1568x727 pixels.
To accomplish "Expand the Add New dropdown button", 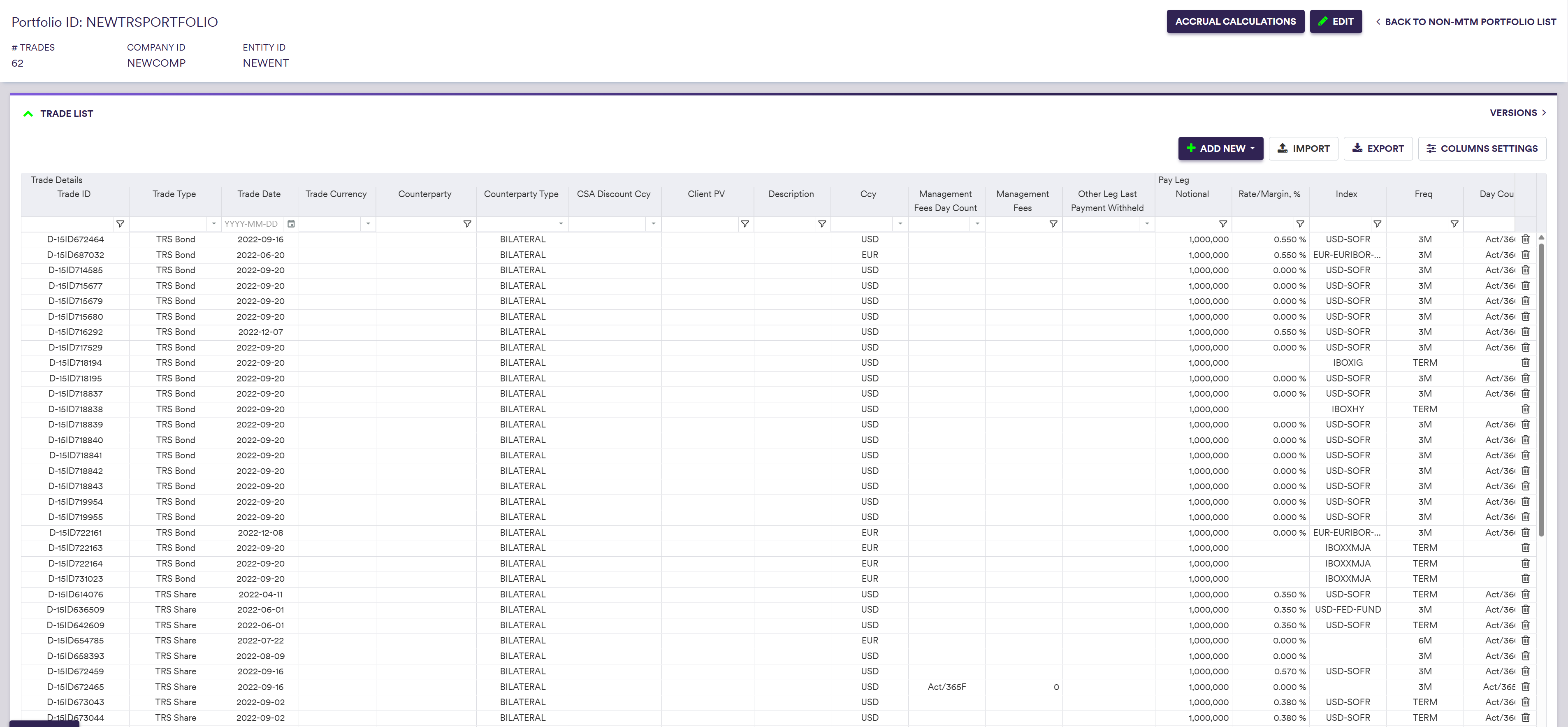I will (1220, 149).
